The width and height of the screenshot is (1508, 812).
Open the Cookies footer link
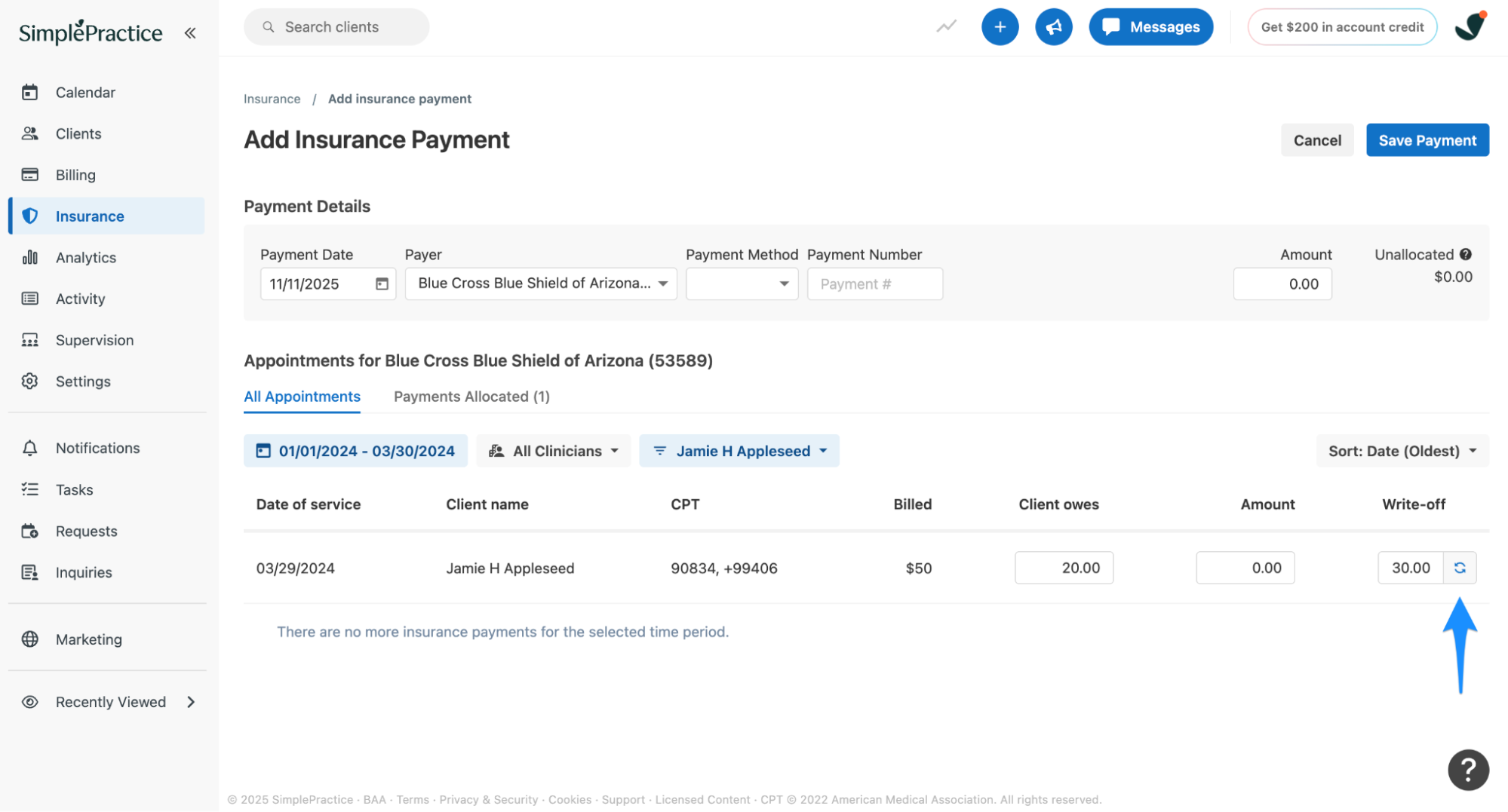click(570, 800)
